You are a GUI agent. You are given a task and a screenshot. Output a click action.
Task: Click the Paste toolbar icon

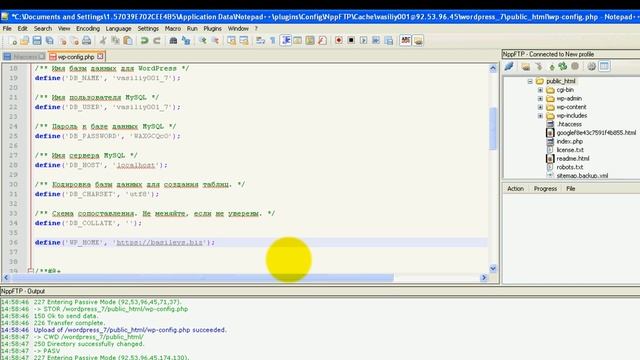tap(128, 40)
